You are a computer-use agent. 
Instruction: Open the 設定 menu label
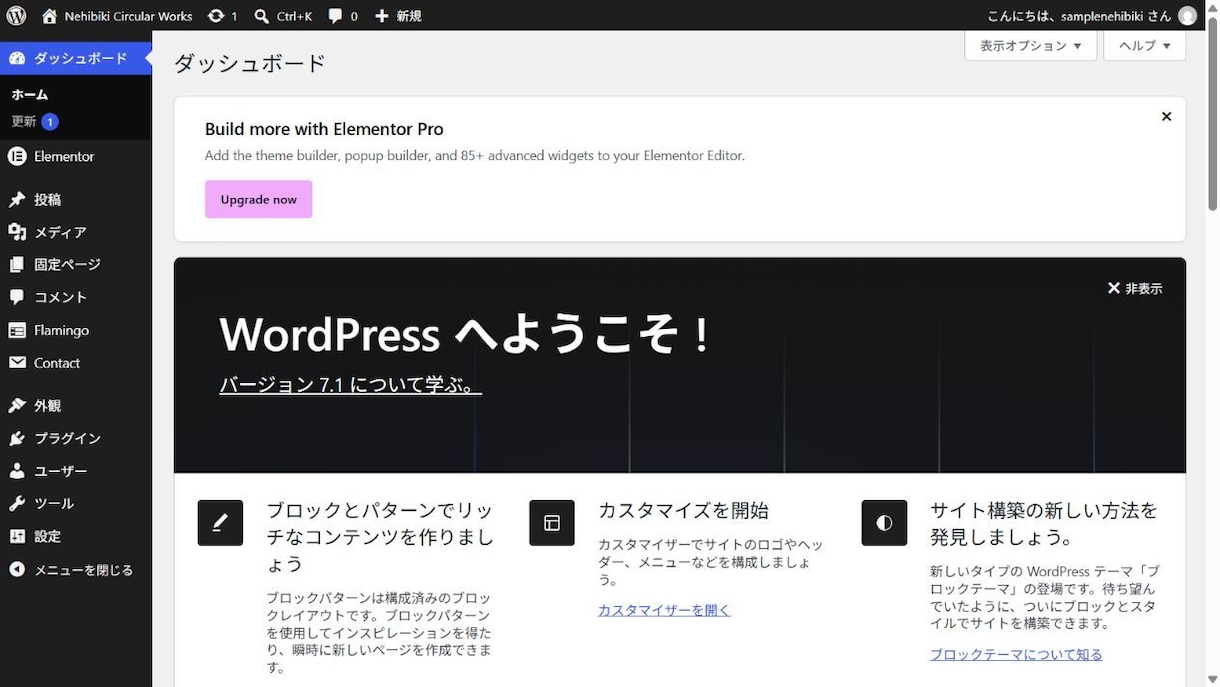click(48, 536)
